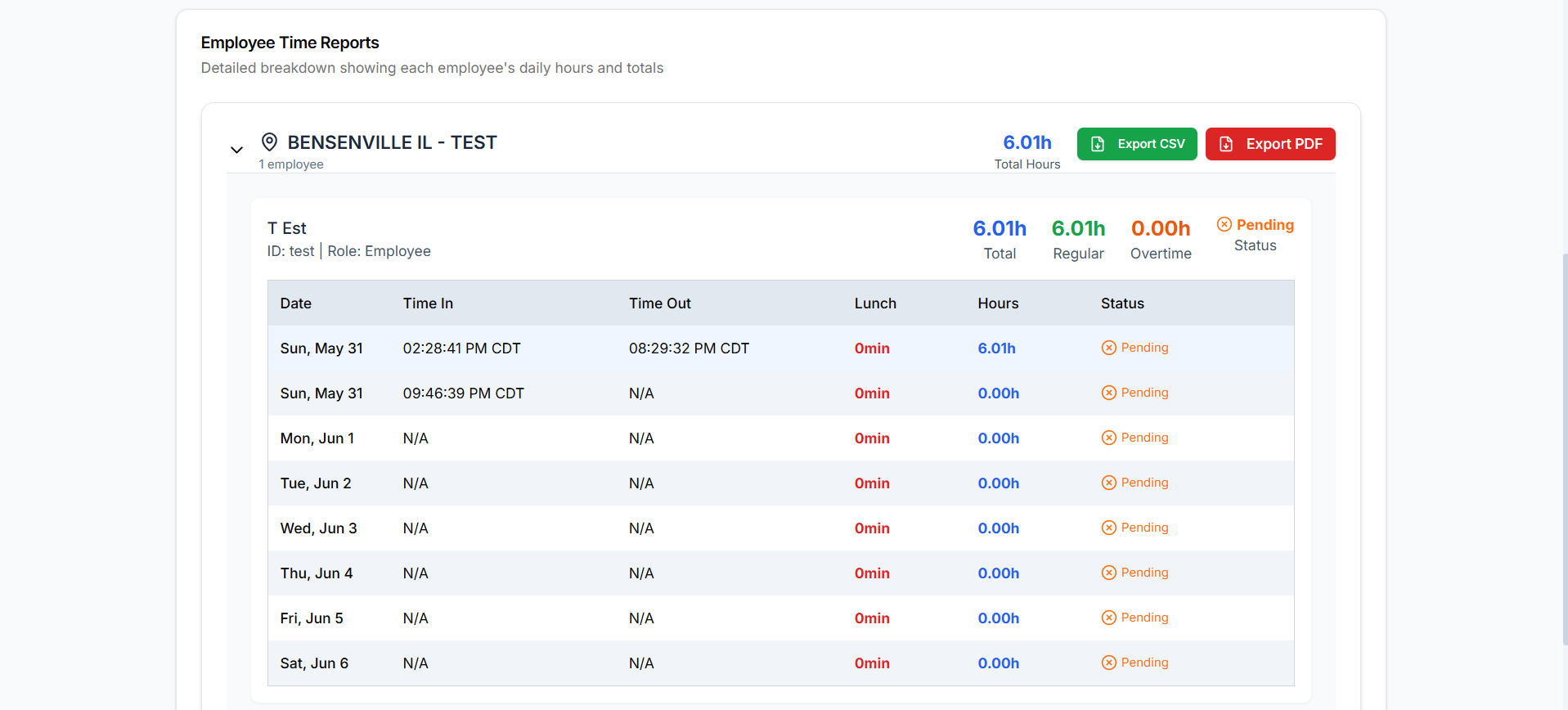The width and height of the screenshot is (1568, 710).
Task: Select the 08:29:32 PM CDT time-out cell
Action: tap(689, 348)
